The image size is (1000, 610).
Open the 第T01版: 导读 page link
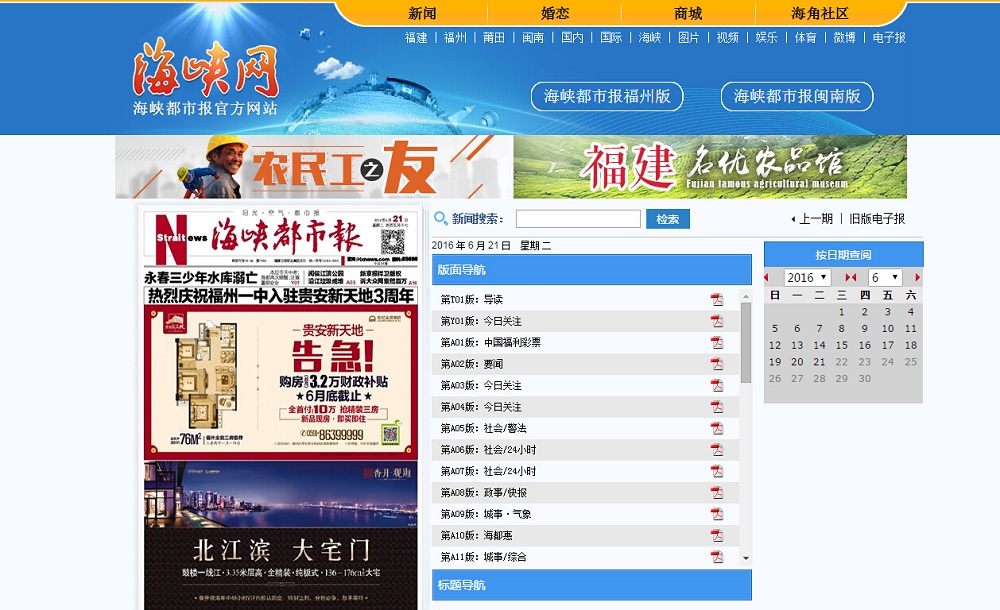tap(471, 299)
